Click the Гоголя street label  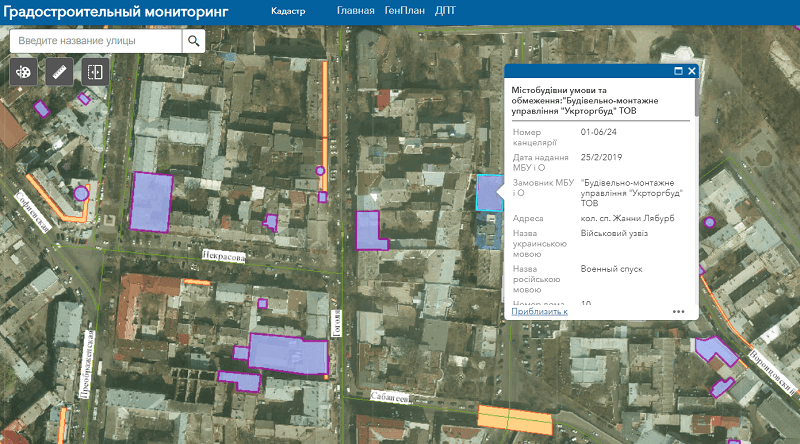[x=336, y=323]
